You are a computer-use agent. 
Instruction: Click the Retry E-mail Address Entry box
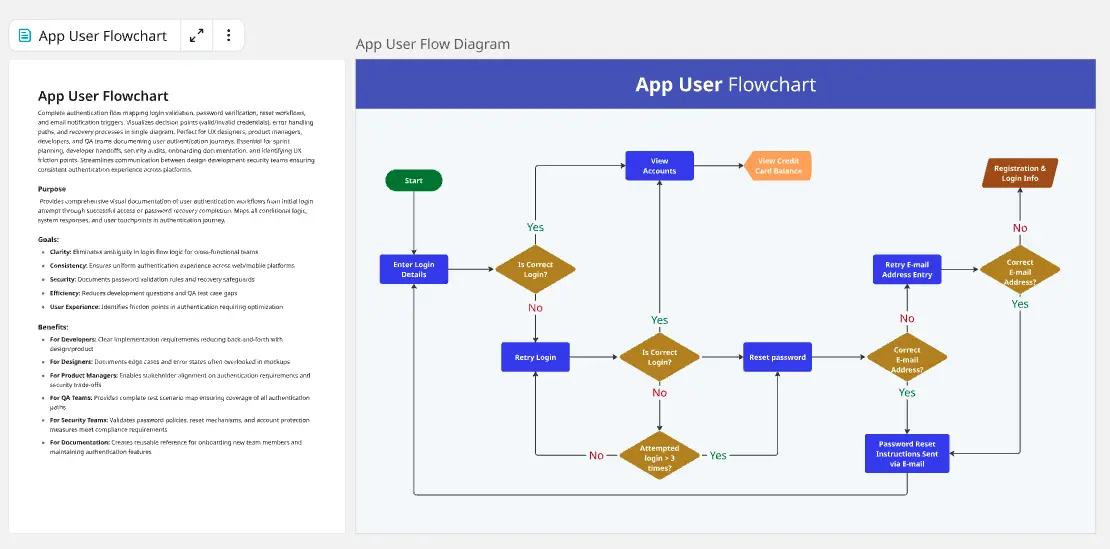(x=908, y=269)
